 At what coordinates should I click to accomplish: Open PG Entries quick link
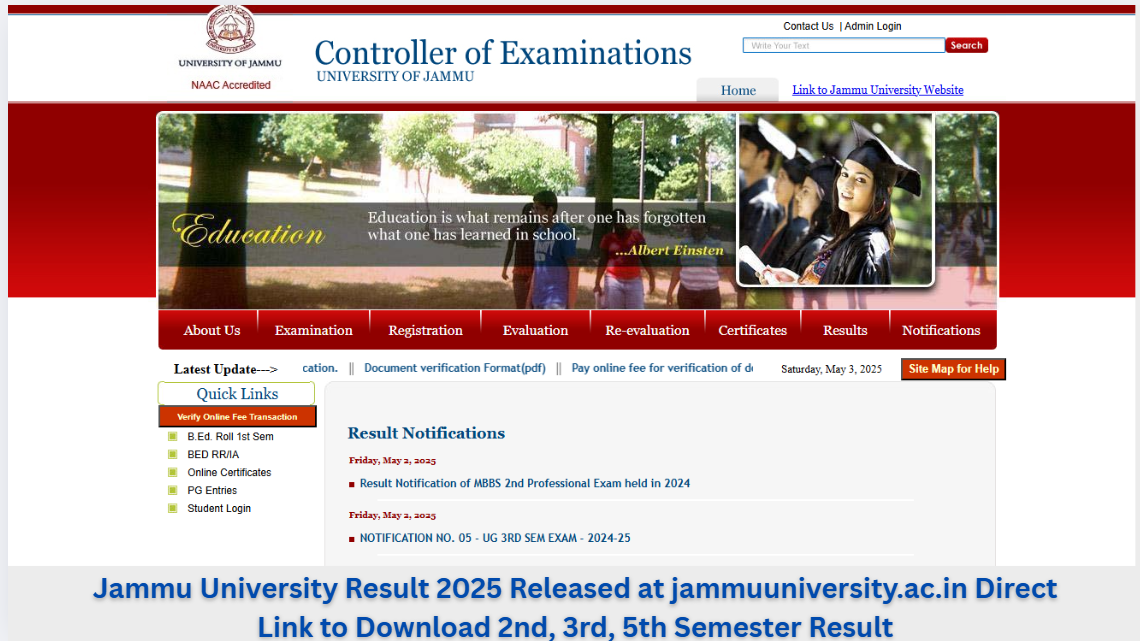click(x=212, y=491)
